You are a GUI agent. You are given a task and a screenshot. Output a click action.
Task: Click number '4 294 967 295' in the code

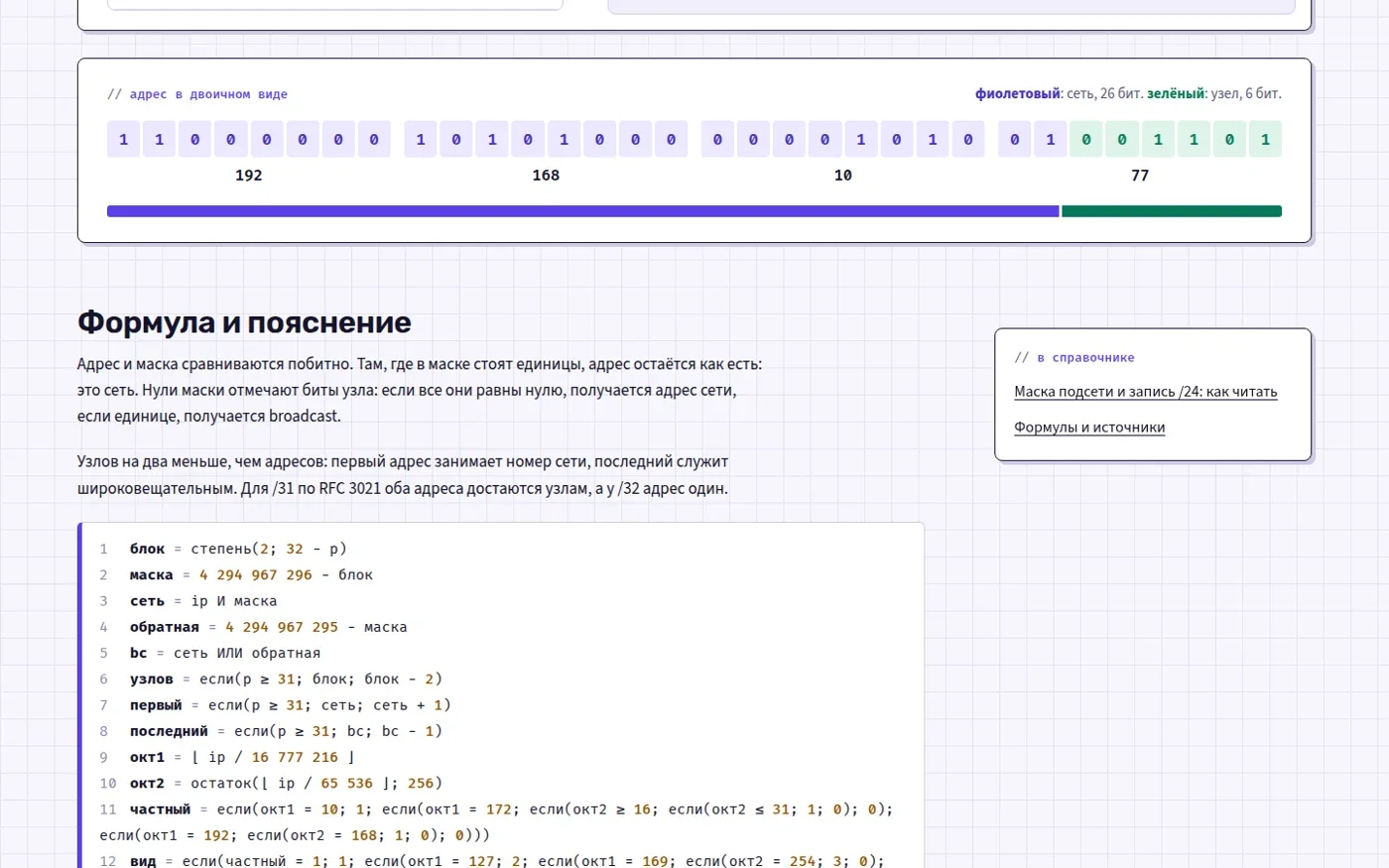(282, 627)
